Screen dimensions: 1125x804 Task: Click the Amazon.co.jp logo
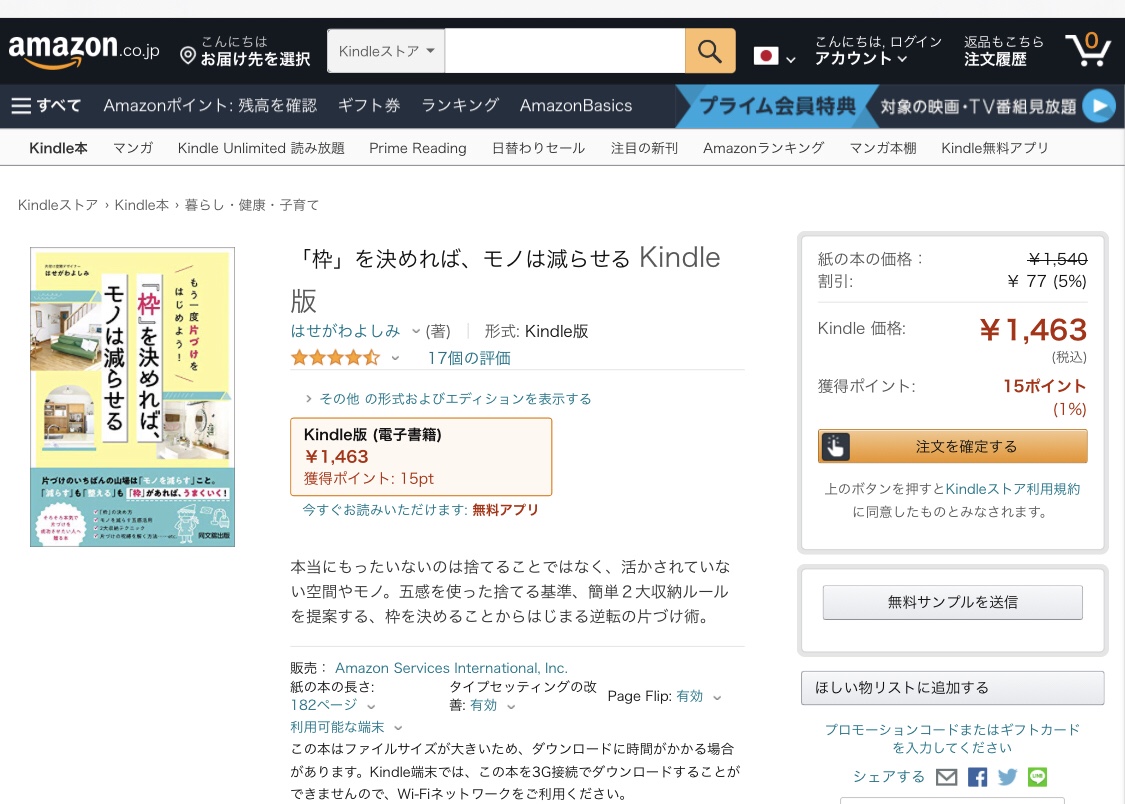[83, 50]
